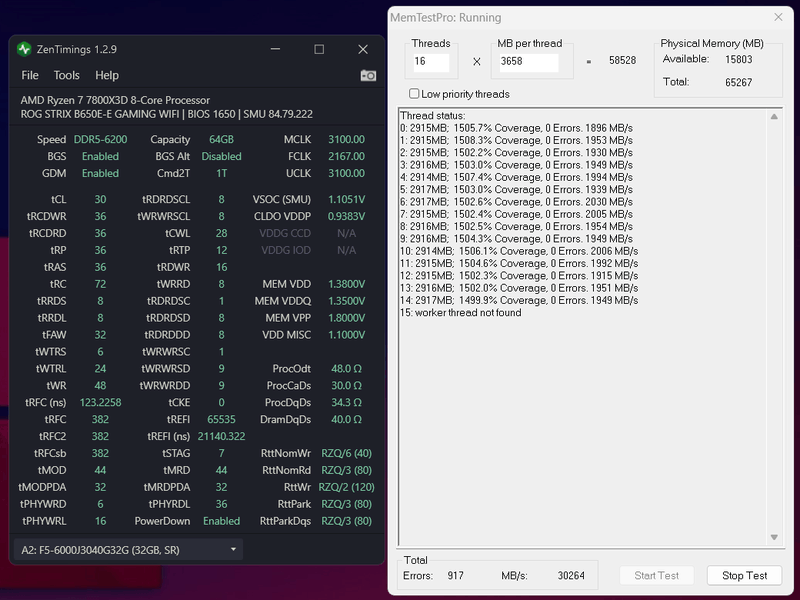800x600 pixels.
Task: Click the tWR value 48
Action: coord(101,386)
